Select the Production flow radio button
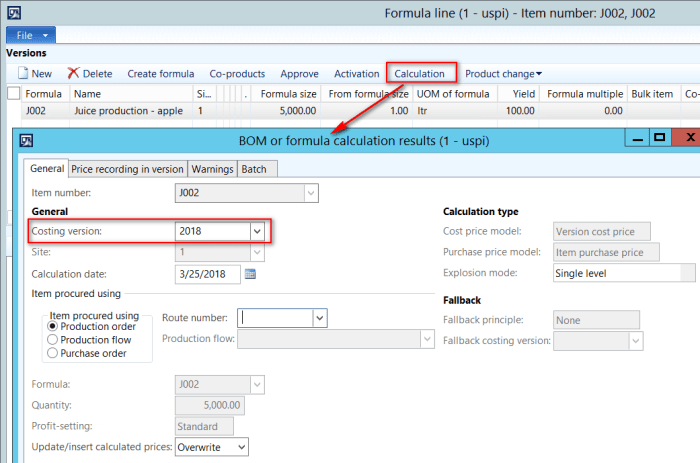The width and height of the screenshot is (700, 463). click(53, 340)
